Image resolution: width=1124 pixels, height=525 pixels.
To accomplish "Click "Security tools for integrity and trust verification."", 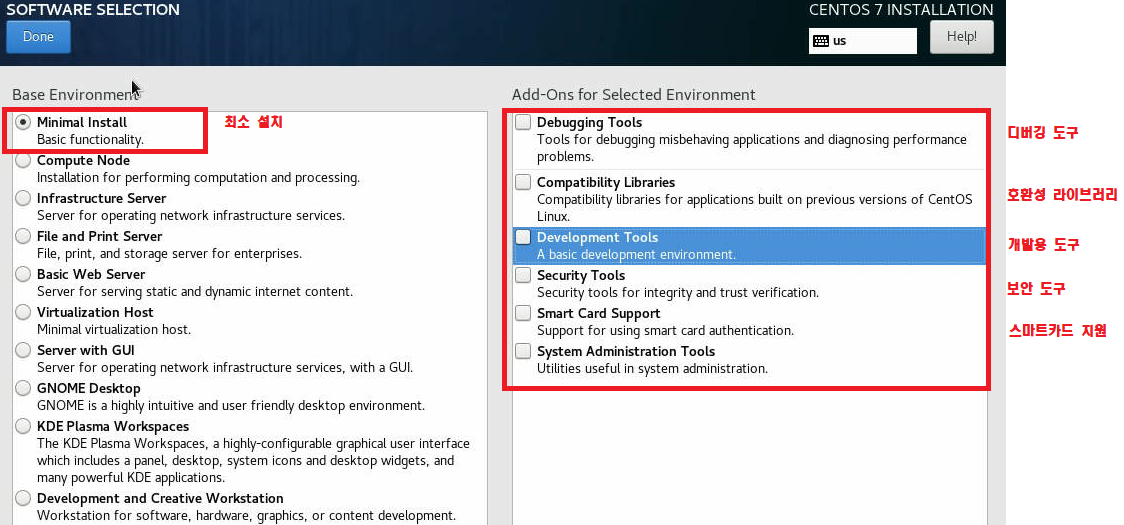I will [x=678, y=293].
